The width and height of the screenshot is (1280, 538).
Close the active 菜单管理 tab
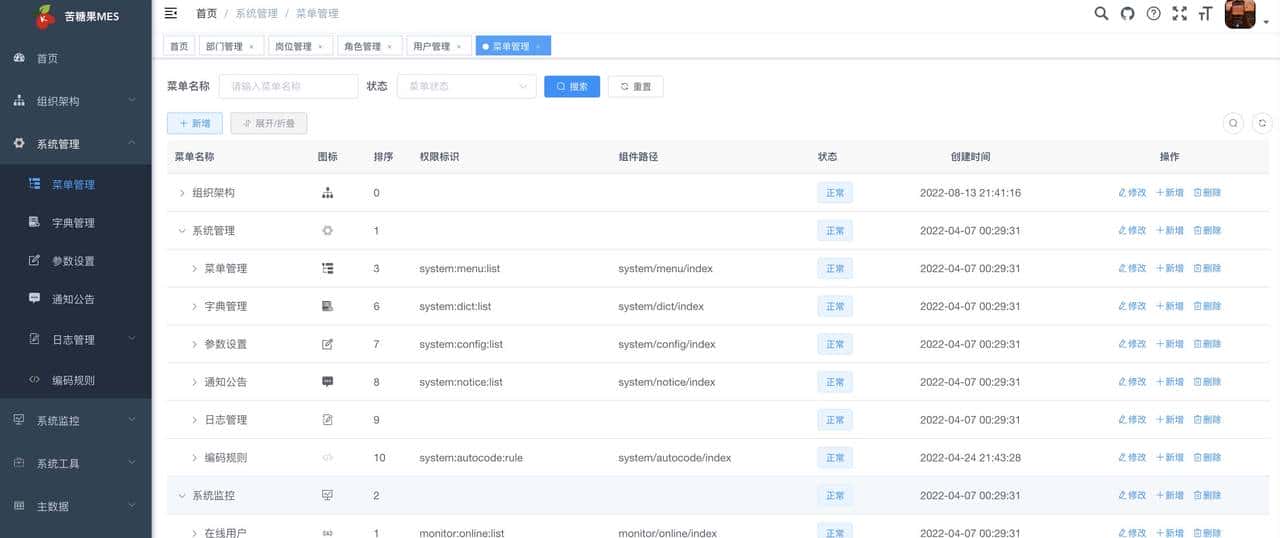click(x=538, y=46)
